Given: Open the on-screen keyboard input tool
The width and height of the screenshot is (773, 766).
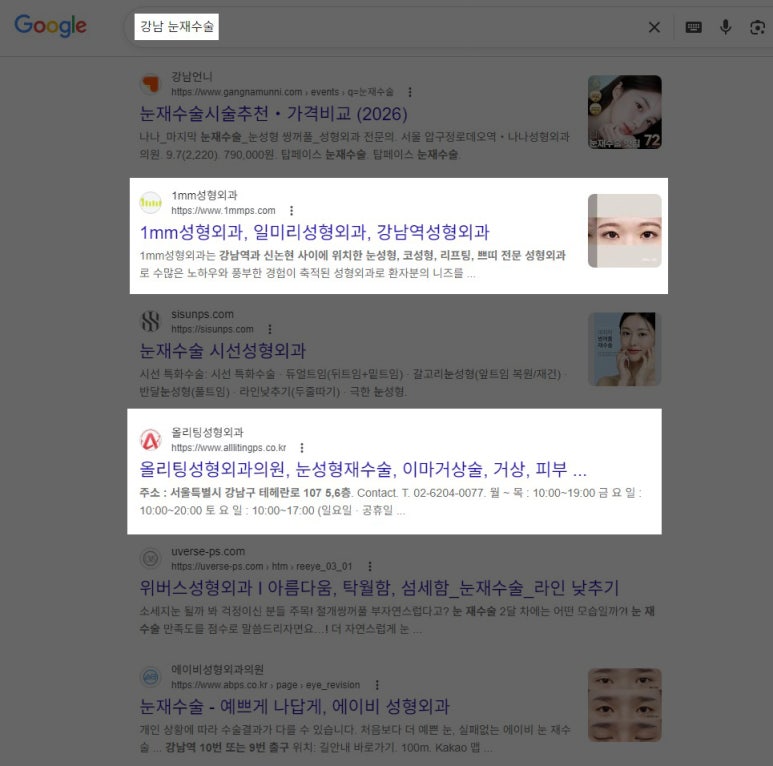Looking at the screenshot, I should 694,27.
